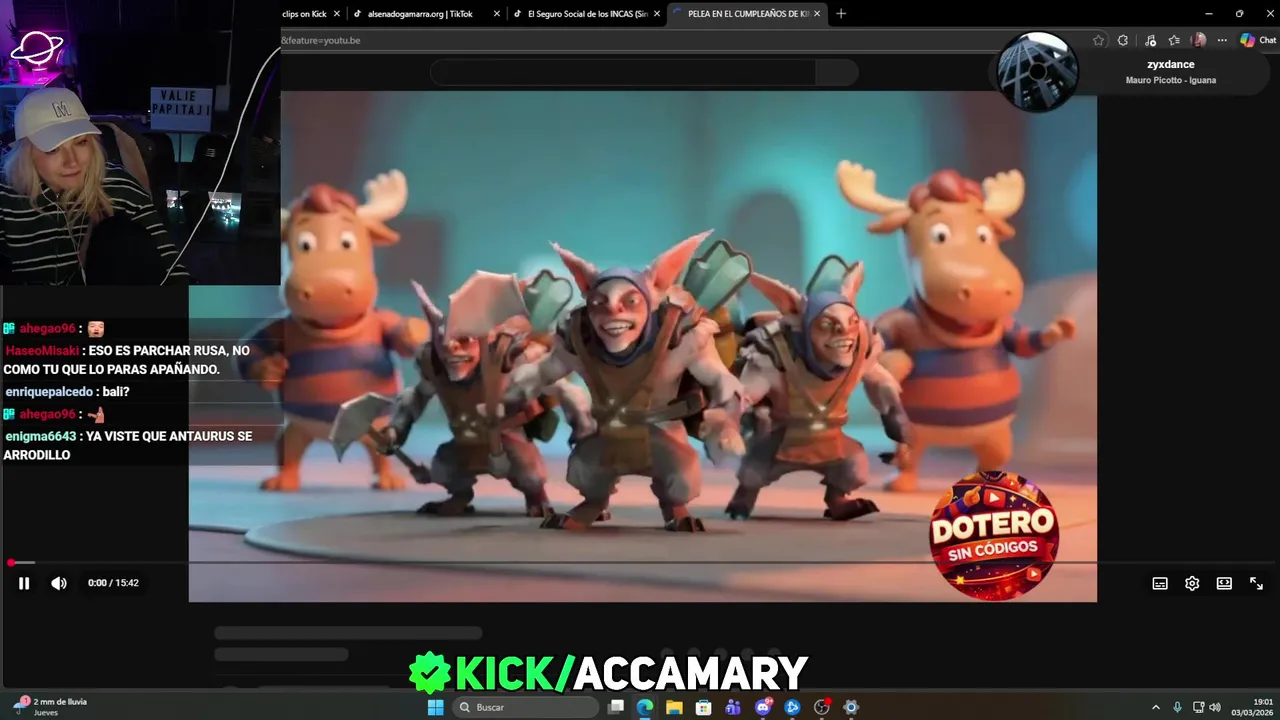Click the taskbar 'Buscar' search box
Viewport: 1280px width, 720px height.
click(525, 707)
